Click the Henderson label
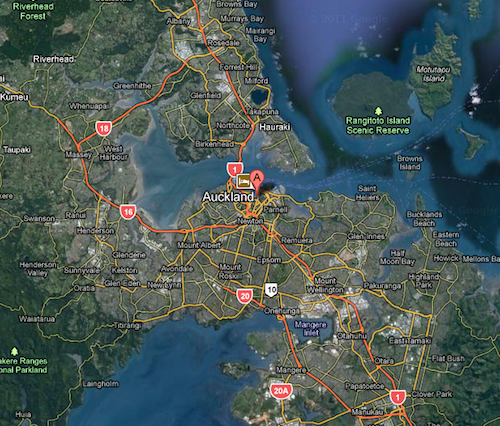The height and width of the screenshot is (426, 500). point(95,231)
